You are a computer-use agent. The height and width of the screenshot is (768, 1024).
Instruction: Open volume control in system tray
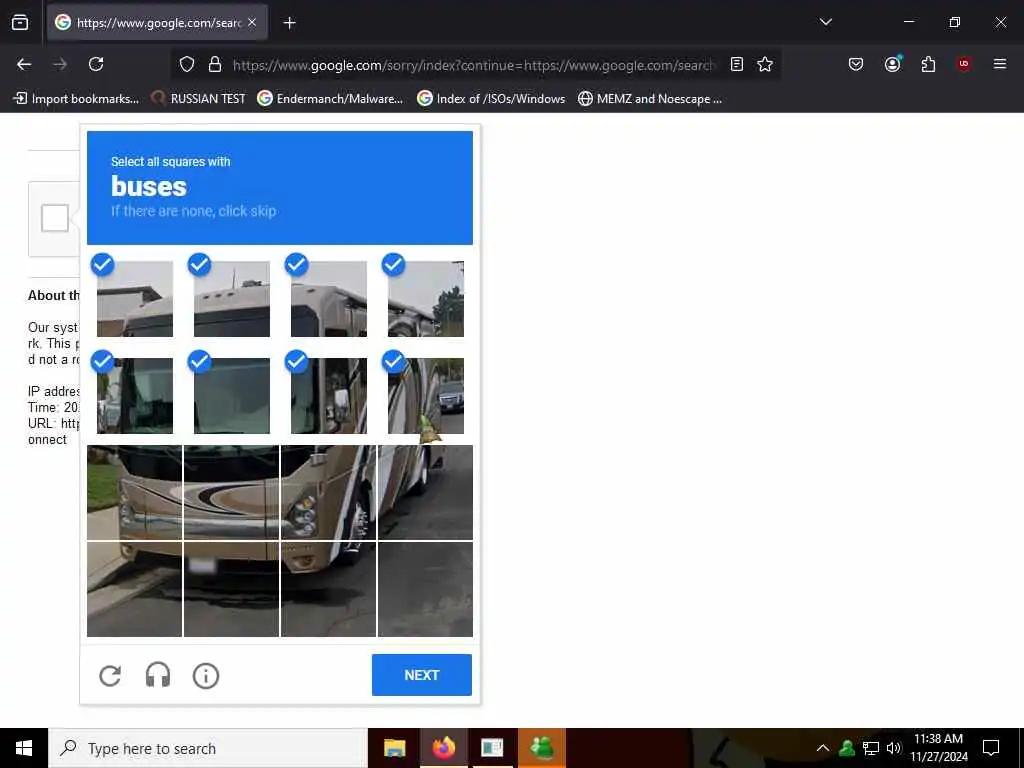point(893,748)
